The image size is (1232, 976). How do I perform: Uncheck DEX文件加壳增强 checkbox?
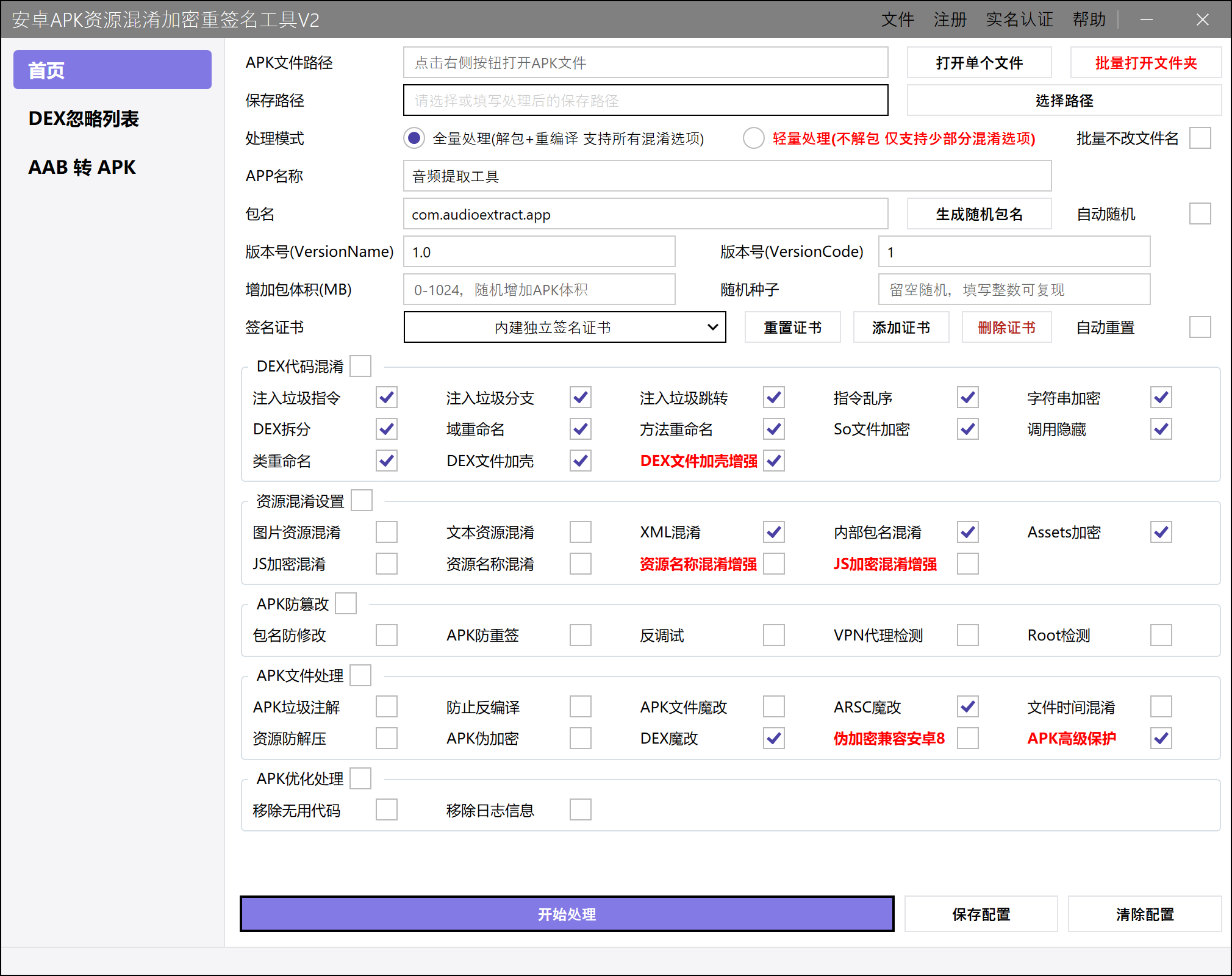point(773,461)
